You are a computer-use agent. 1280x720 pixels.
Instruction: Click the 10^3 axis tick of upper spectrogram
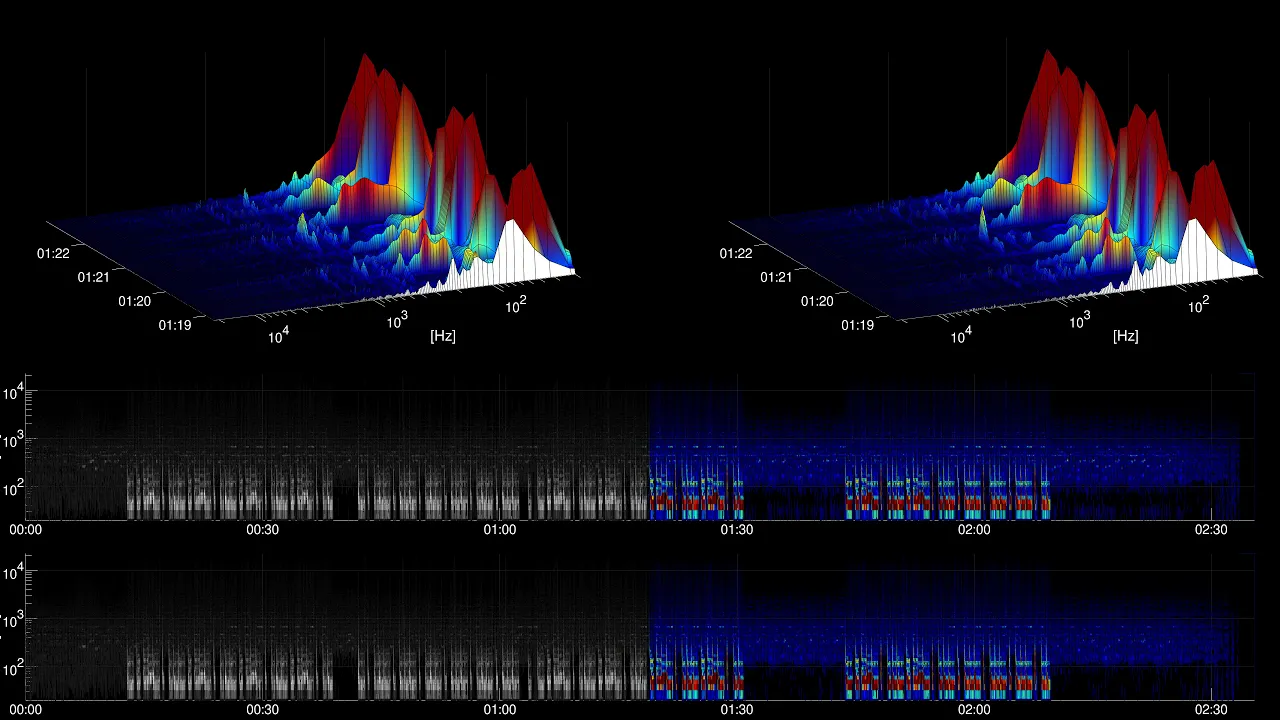point(12,440)
